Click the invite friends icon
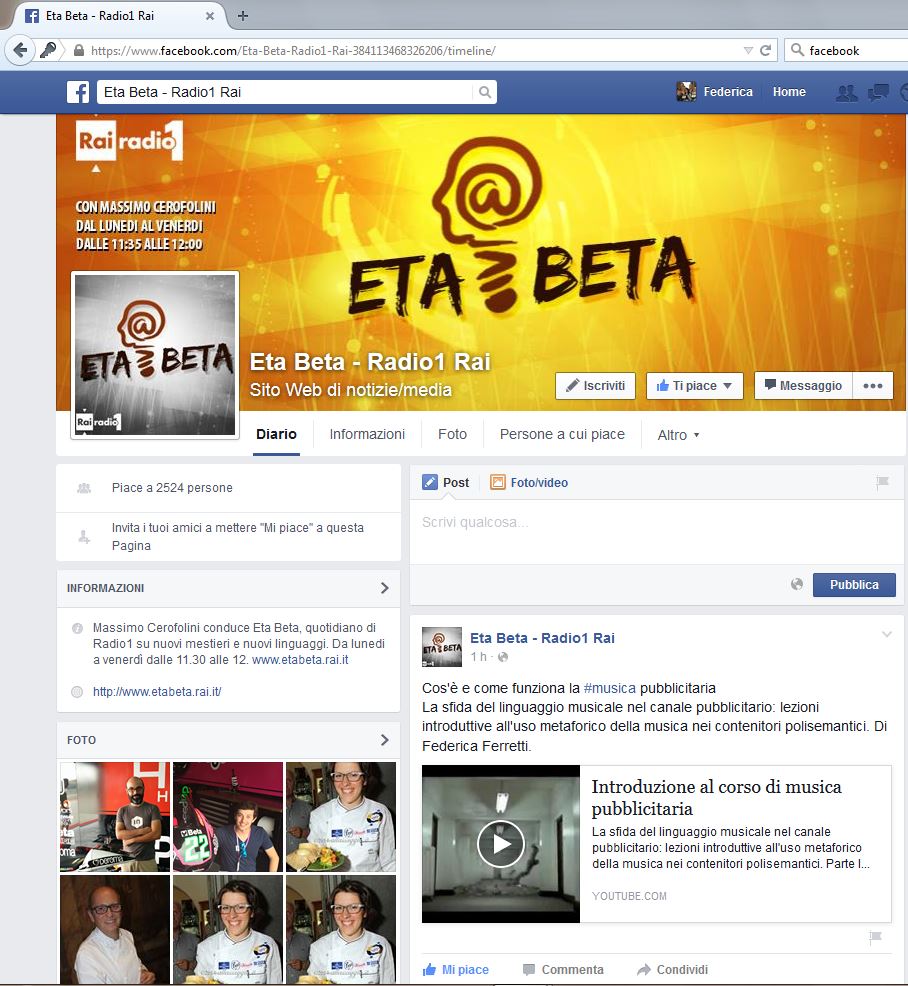Image resolution: width=908 pixels, height=986 pixels. [x=84, y=537]
